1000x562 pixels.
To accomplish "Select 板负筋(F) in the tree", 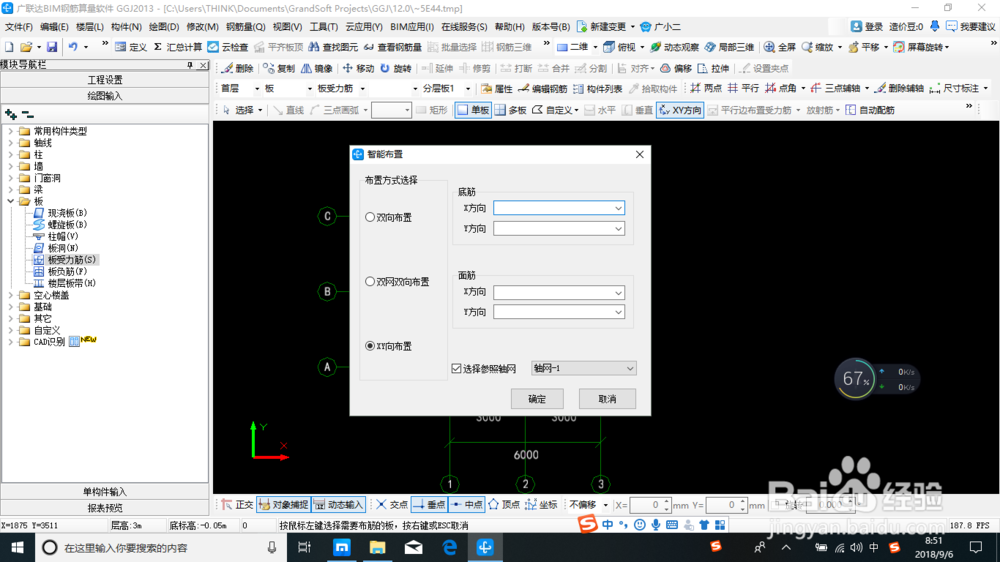I will 67,271.
